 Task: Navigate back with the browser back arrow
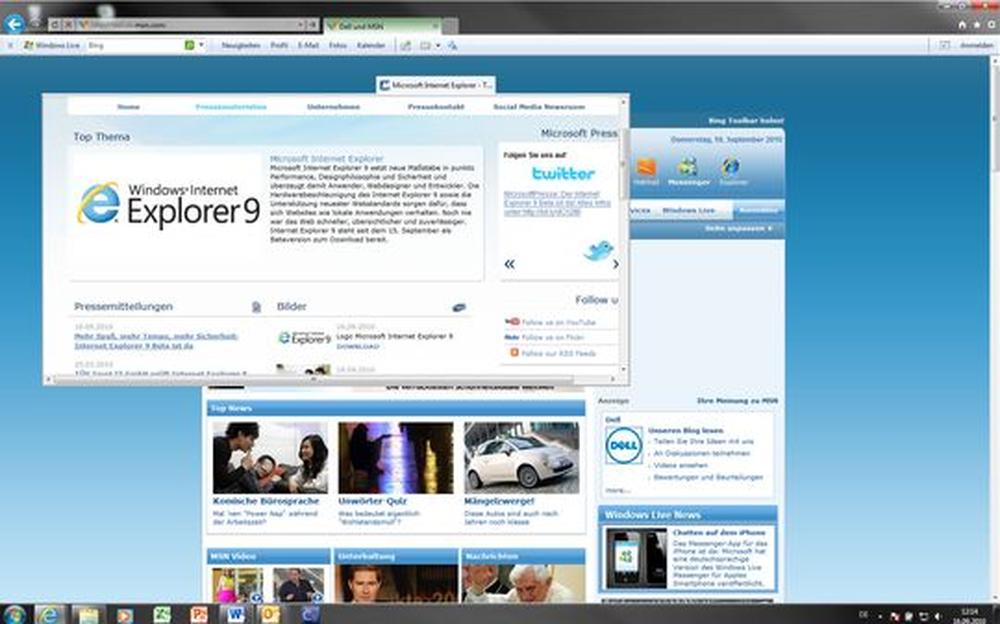tap(15, 23)
